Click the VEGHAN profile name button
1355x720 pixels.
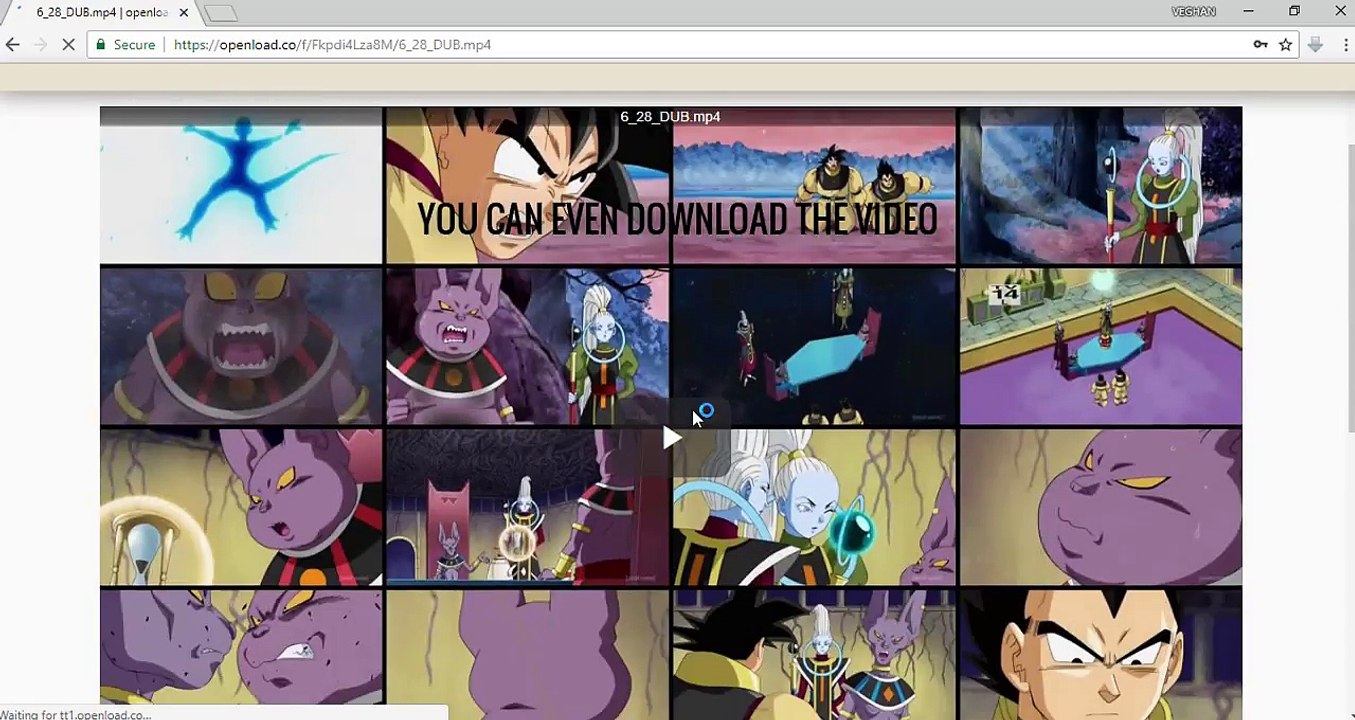pos(1193,11)
